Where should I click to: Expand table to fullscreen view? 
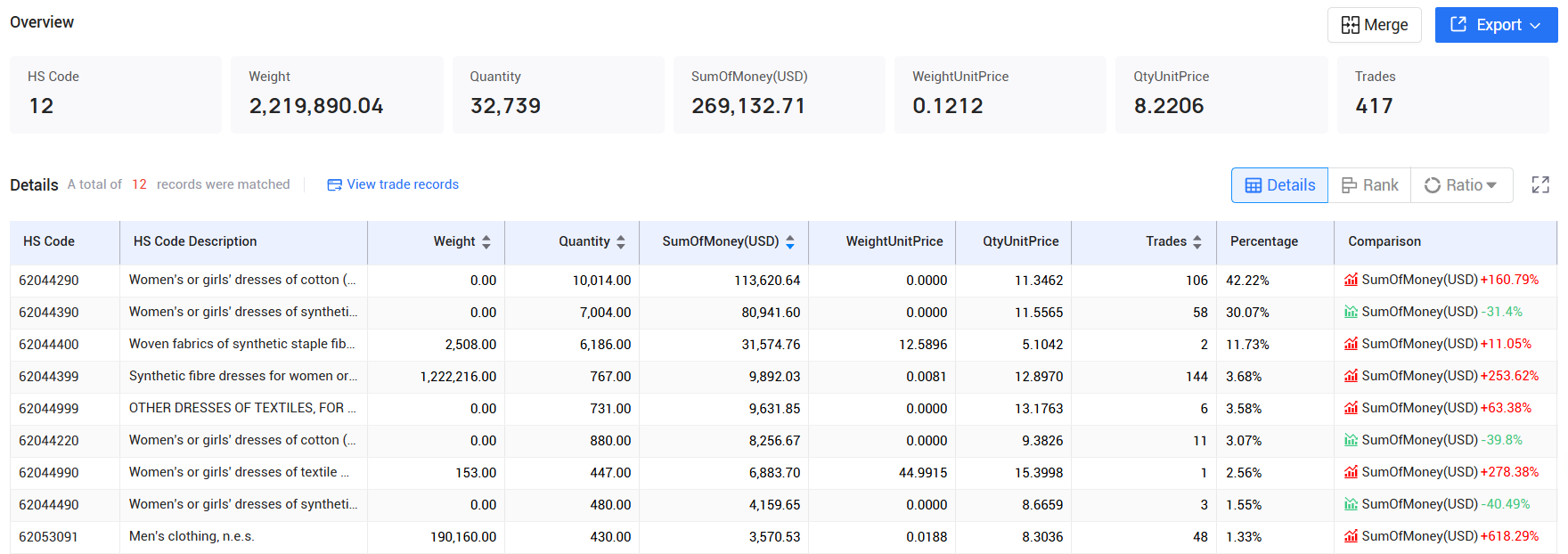(1540, 185)
